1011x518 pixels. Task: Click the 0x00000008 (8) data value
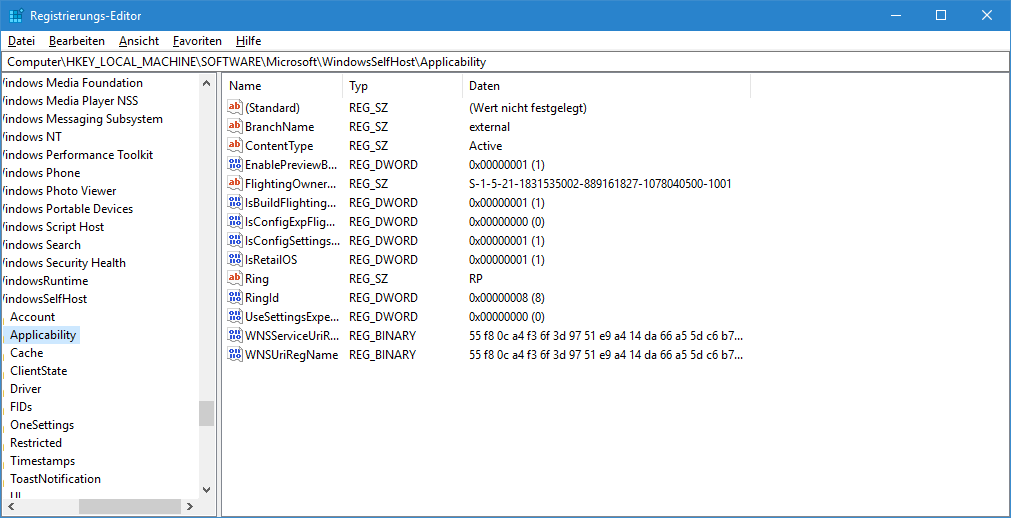click(507, 297)
